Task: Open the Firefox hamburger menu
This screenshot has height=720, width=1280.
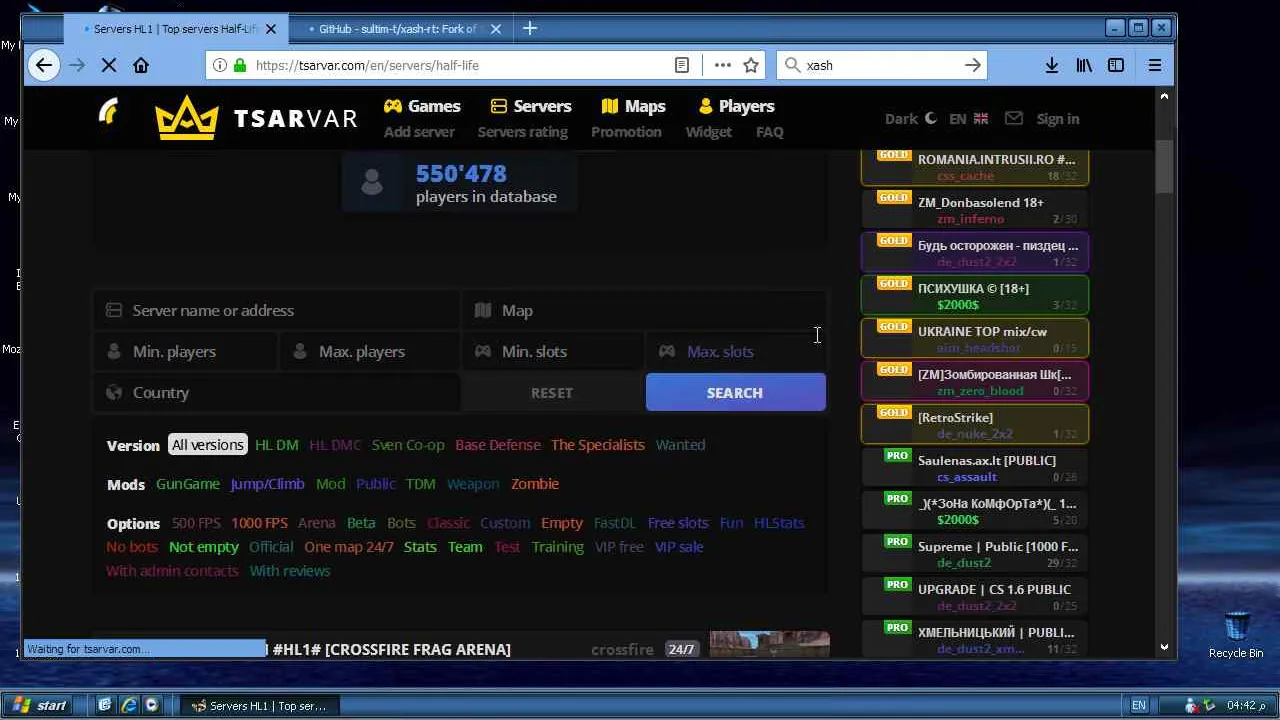Action: tap(1155, 65)
